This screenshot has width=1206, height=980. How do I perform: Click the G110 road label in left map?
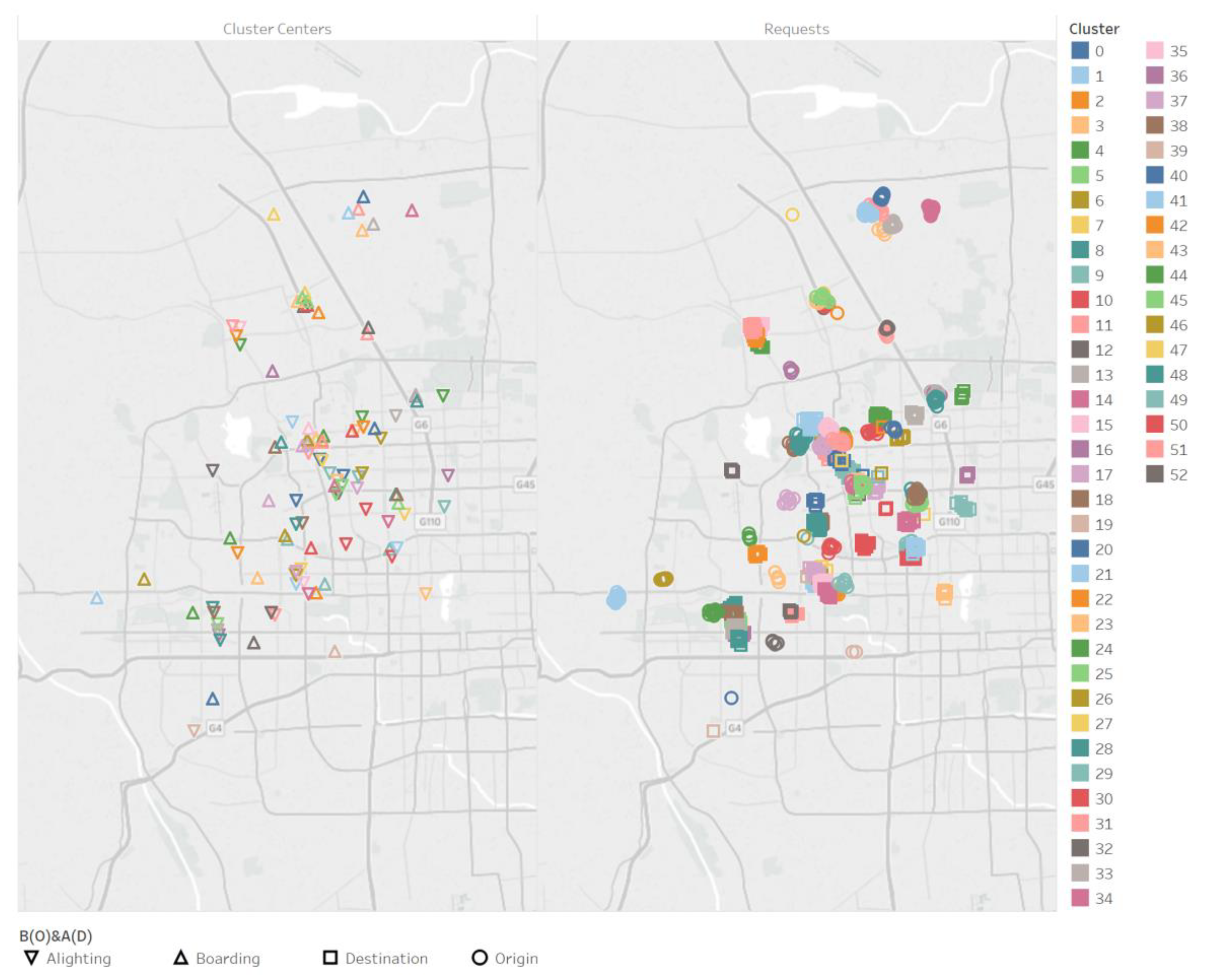pyautogui.click(x=430, y=521)
